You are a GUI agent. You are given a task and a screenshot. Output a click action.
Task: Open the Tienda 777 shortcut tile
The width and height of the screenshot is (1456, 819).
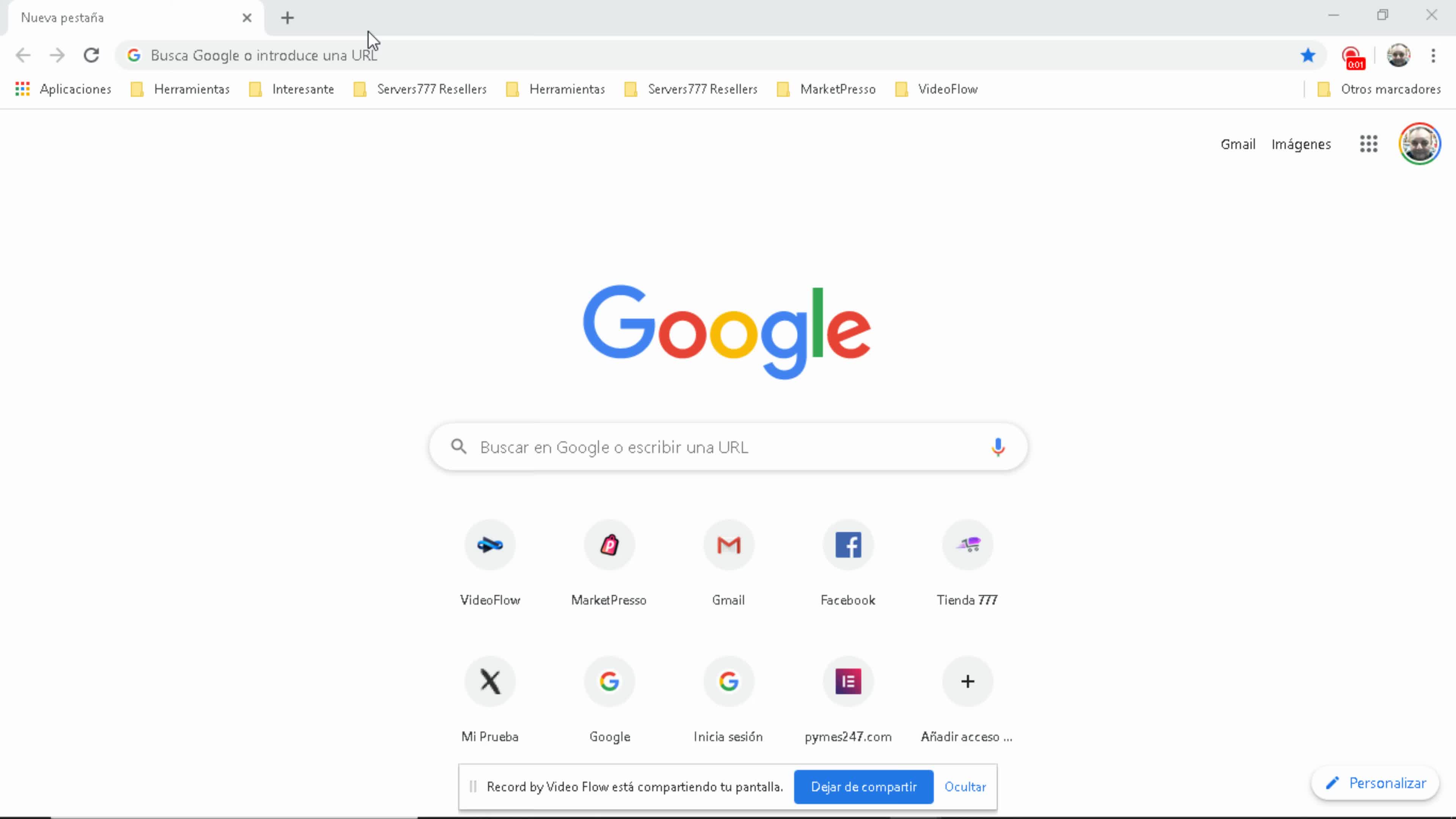tap(967, 563)
